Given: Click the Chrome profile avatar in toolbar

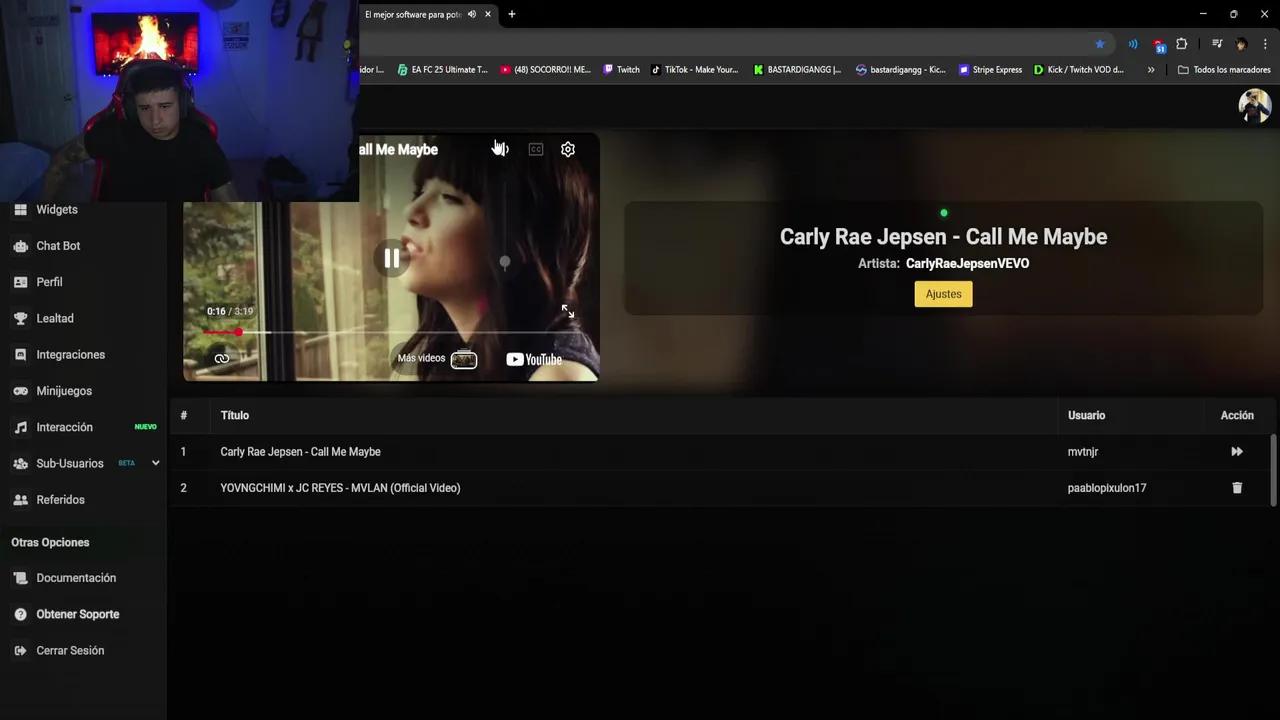Looking at the screenshot, I should point(1241,44).
